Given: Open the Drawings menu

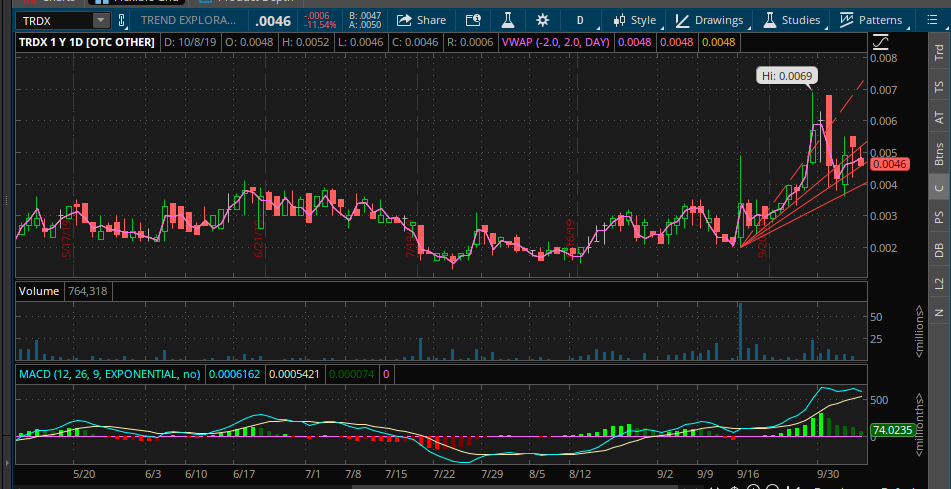Looking at the screenshot, I should point(709,20).
